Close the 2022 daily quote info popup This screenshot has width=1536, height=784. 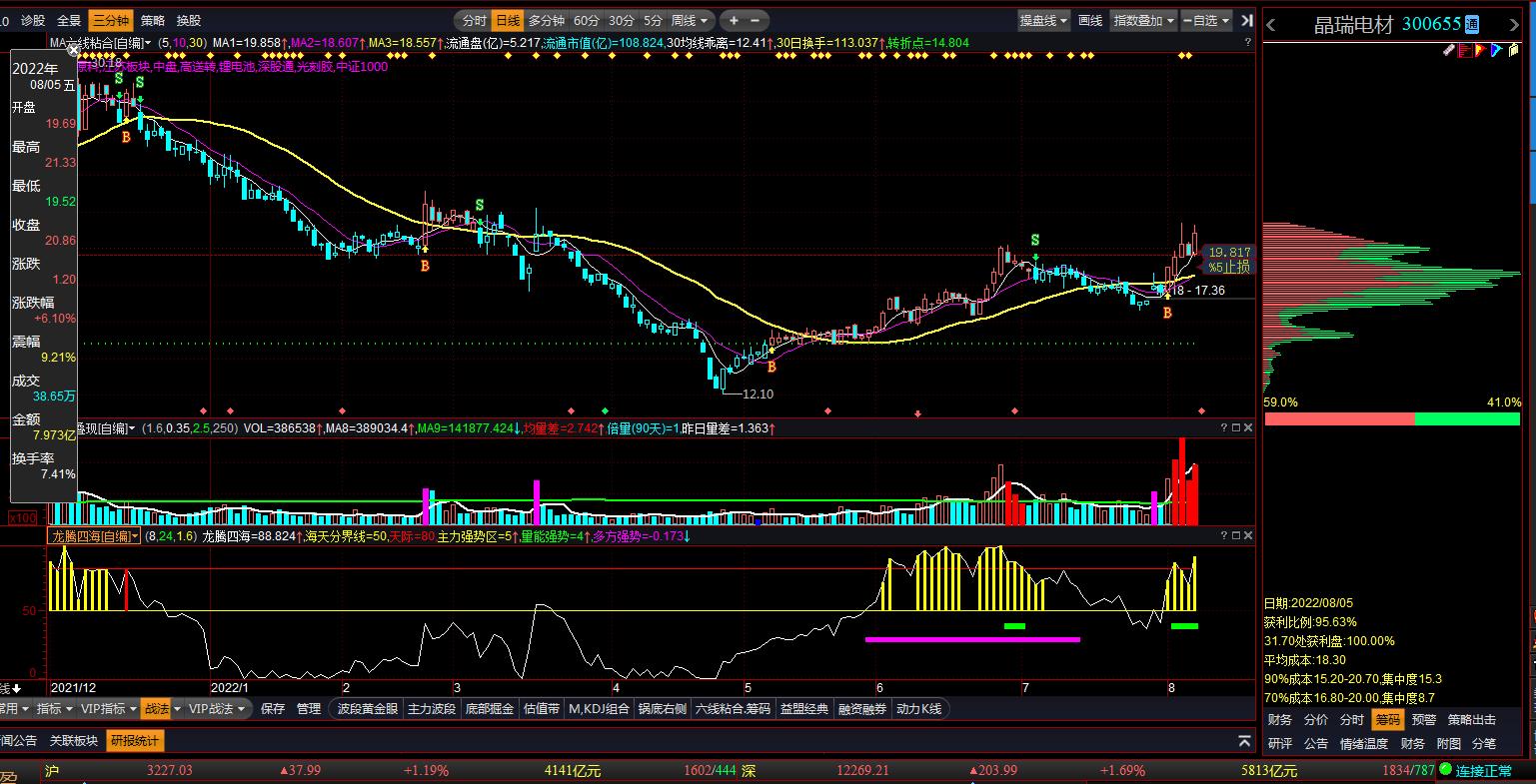[73, 49]
